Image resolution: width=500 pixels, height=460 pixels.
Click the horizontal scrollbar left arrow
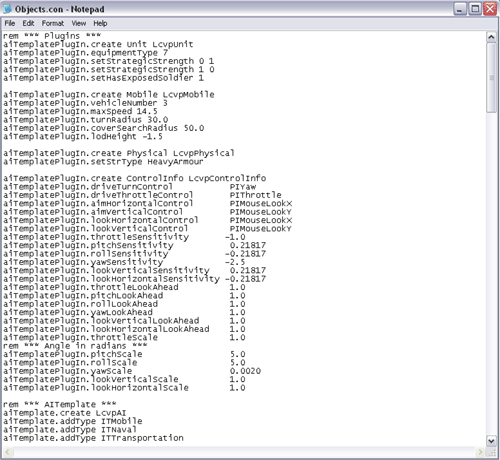8,452
